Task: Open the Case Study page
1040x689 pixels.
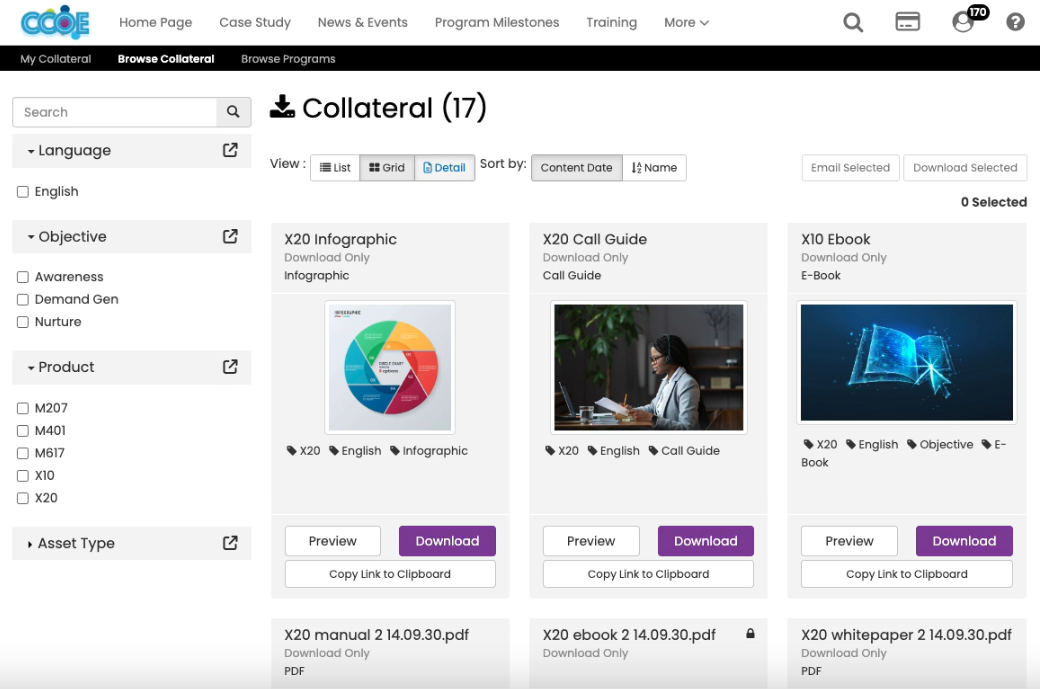Action: click(x=254, y=21)
